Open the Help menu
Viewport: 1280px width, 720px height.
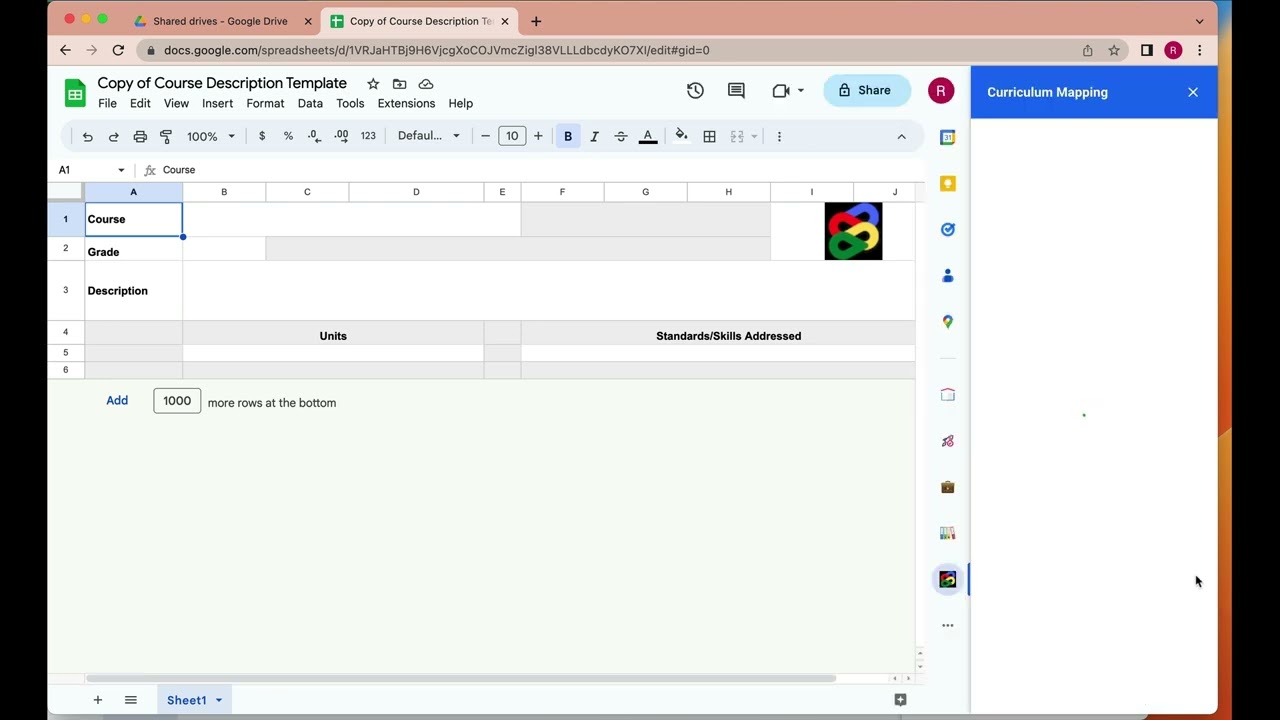tap(461, 103)
